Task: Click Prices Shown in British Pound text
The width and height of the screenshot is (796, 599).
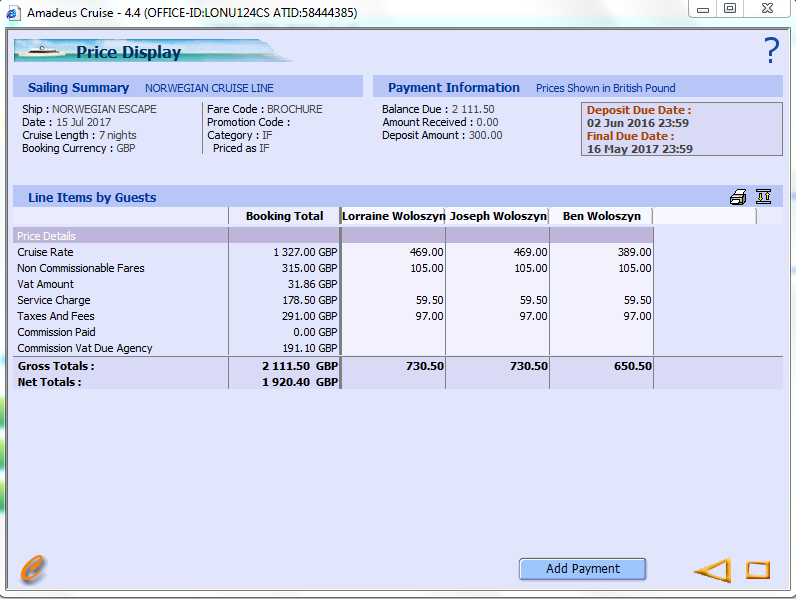Action: tap(606, 88)
